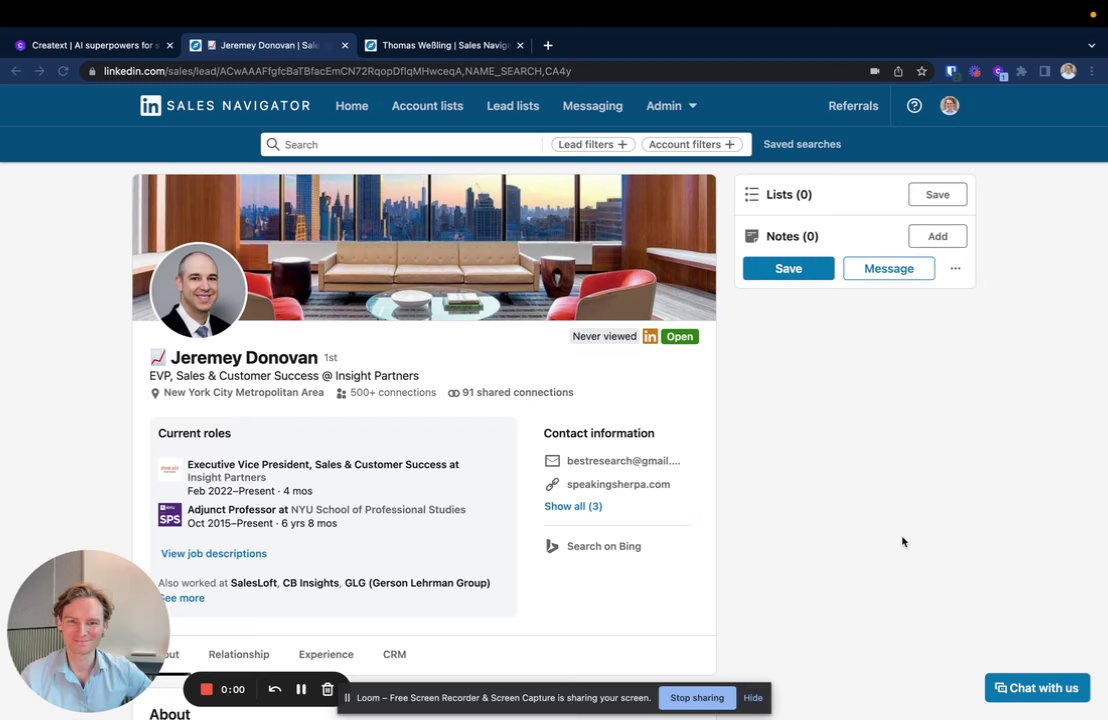Click View job descriptions link
The width and height of the screenshot is (1108, 720).
pyautogui.click(x=213, y=553)
